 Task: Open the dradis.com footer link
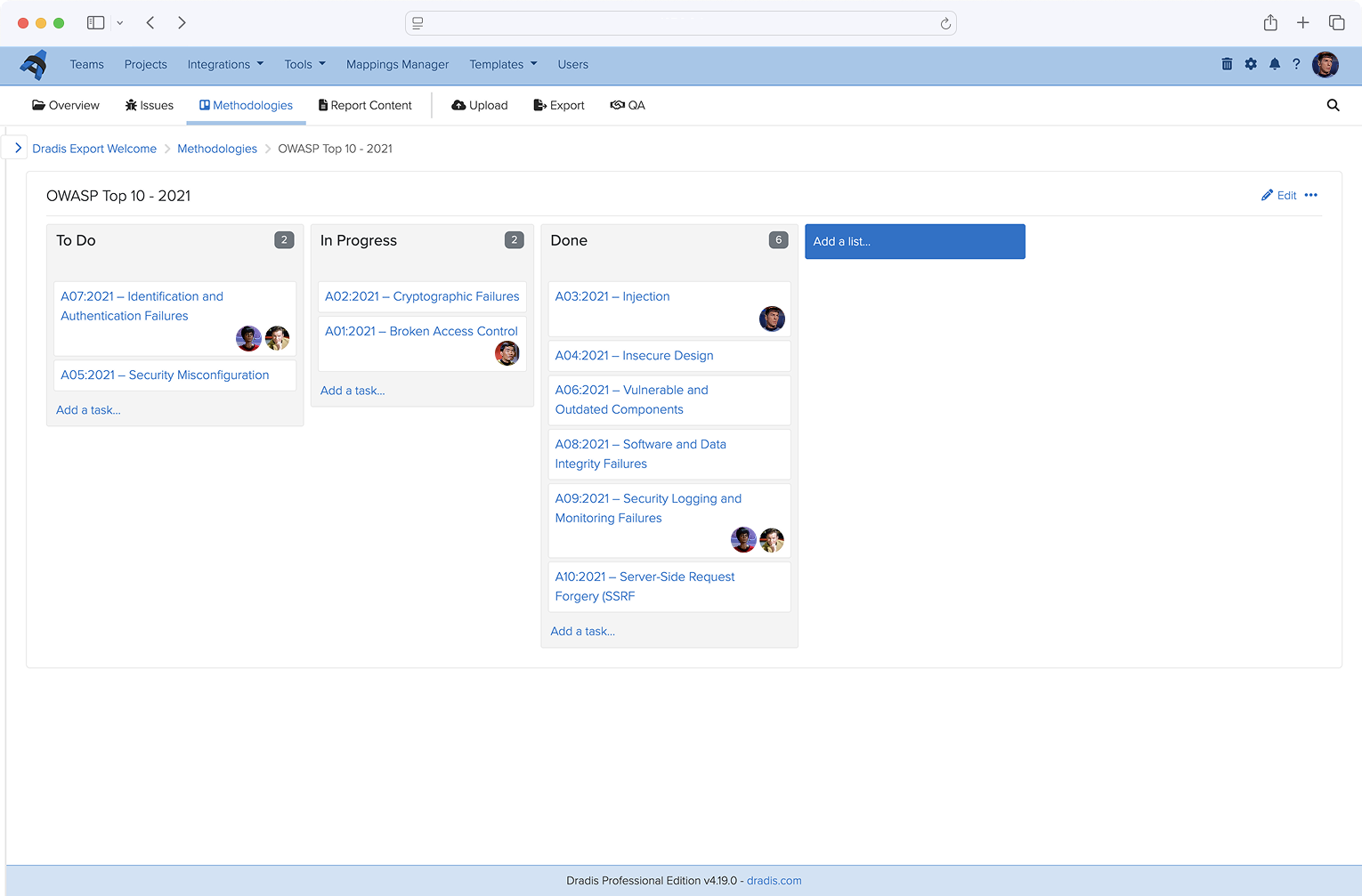[x=773, y=881]
